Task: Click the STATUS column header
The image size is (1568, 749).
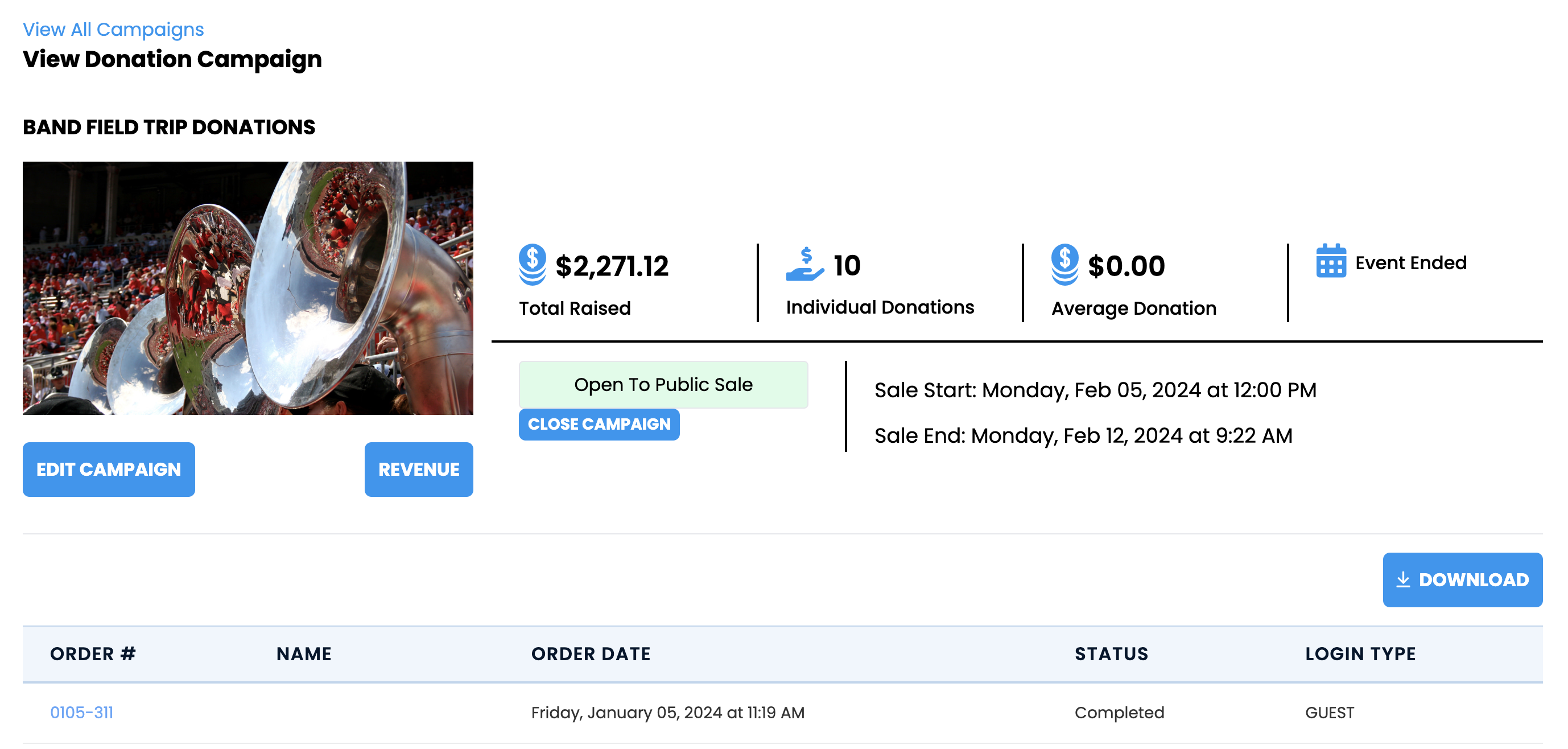Action: point(1112,653)
